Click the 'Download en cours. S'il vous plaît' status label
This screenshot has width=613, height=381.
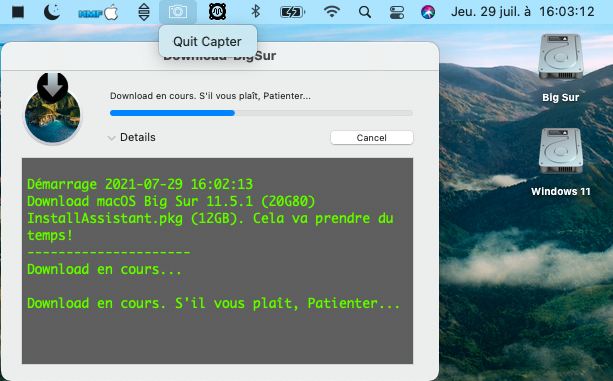coord(210,96)
